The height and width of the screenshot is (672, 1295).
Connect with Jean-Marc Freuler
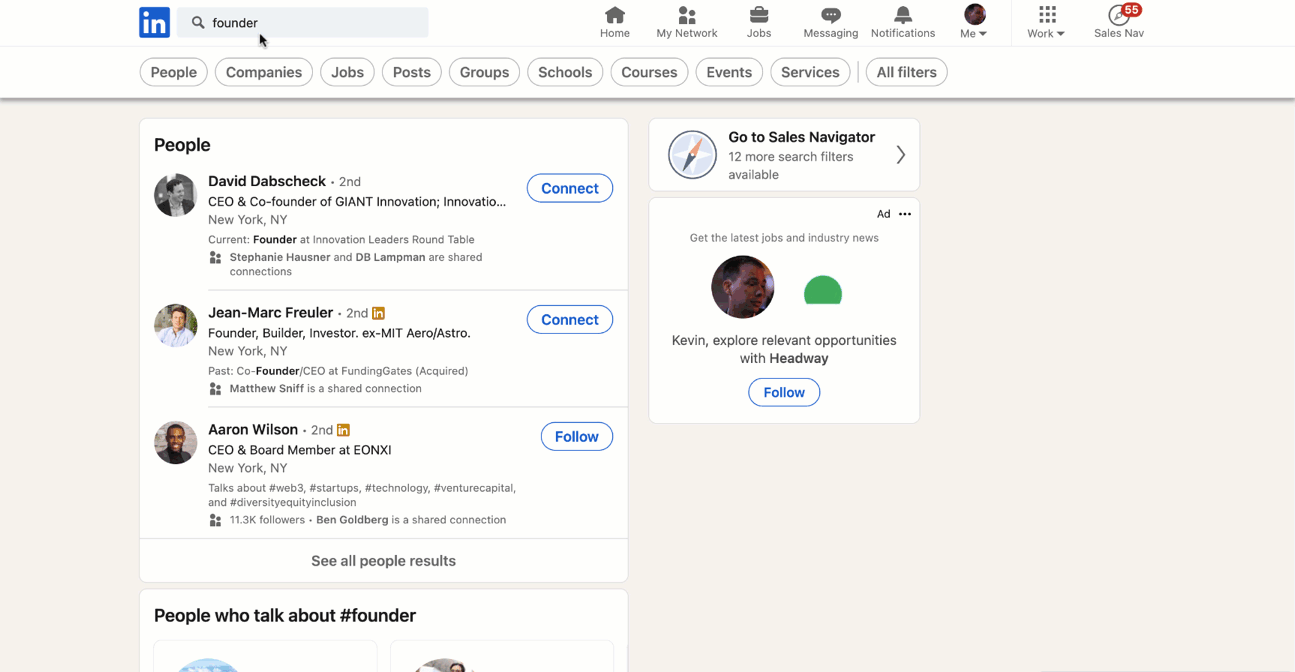point(570,320)
